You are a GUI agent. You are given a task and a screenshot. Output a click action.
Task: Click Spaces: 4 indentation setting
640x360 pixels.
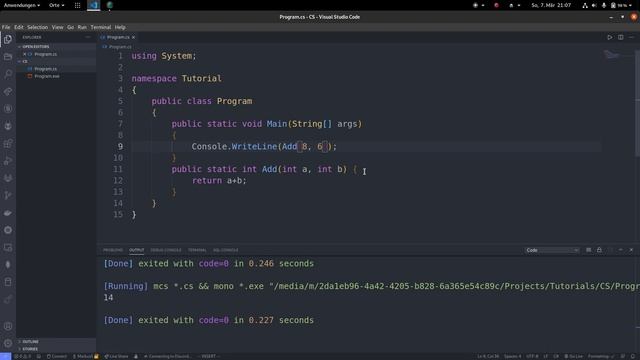[x=512, y=356]
